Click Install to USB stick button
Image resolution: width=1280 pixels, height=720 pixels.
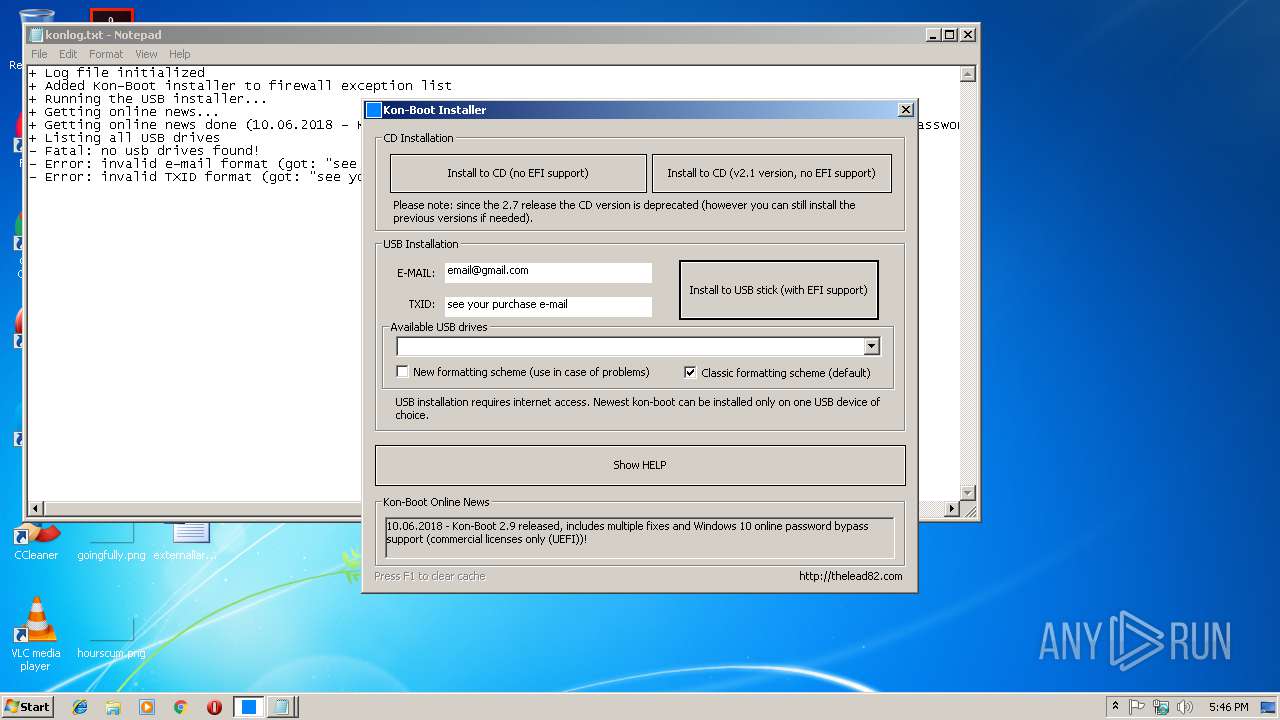pyautogui.click(x=778, y=290)
